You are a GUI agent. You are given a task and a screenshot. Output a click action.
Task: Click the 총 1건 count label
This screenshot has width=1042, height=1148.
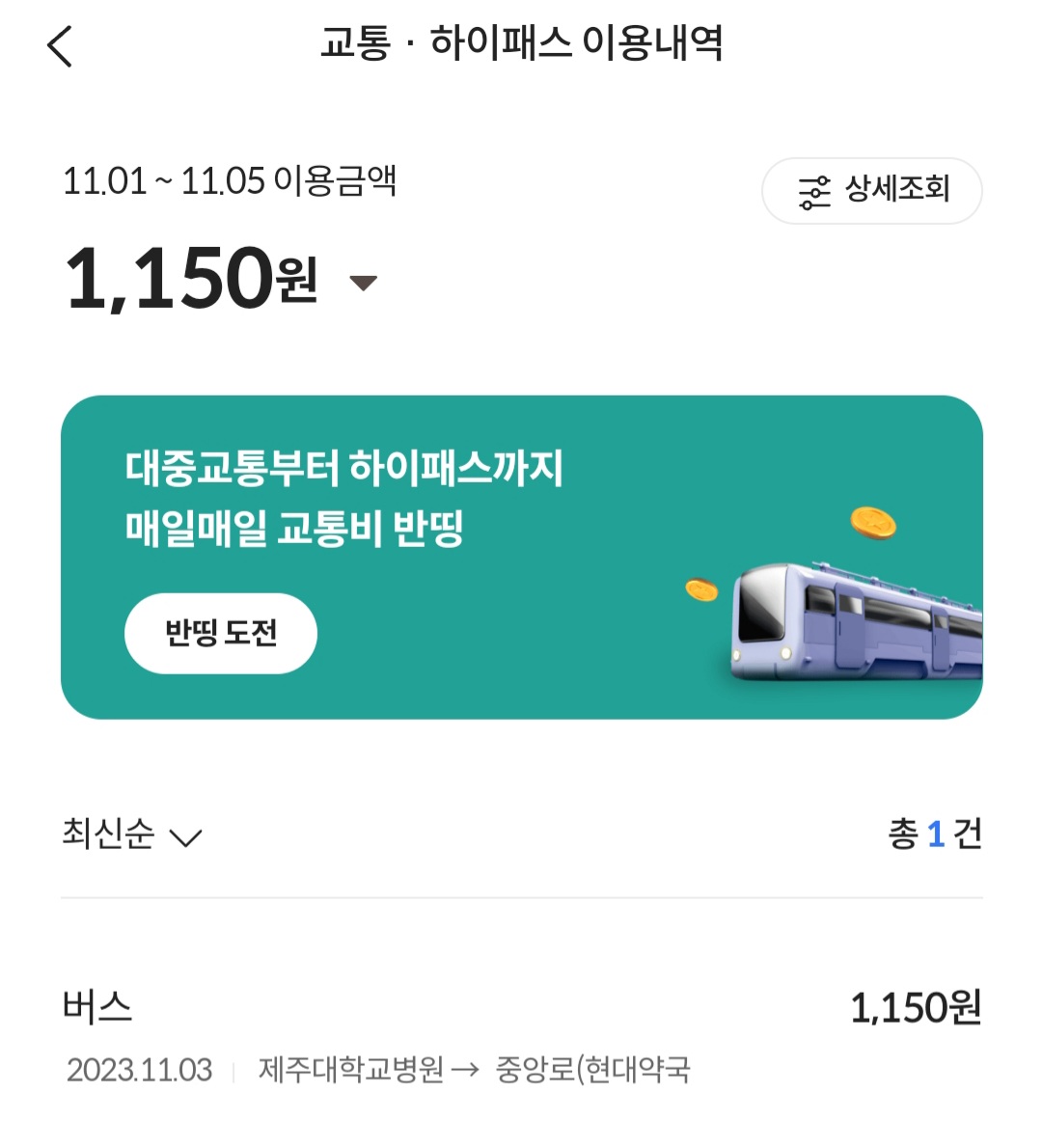(934, 834)
